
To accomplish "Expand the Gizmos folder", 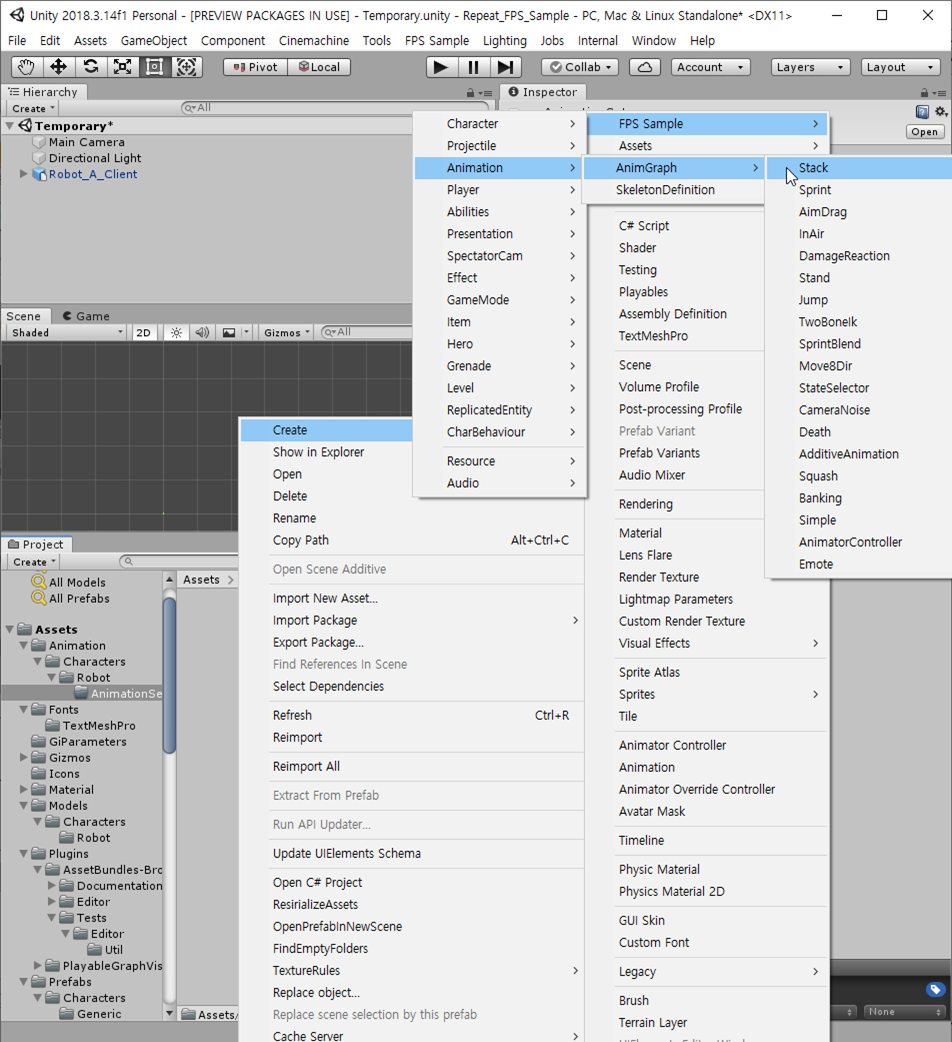I will coord(24,757).
